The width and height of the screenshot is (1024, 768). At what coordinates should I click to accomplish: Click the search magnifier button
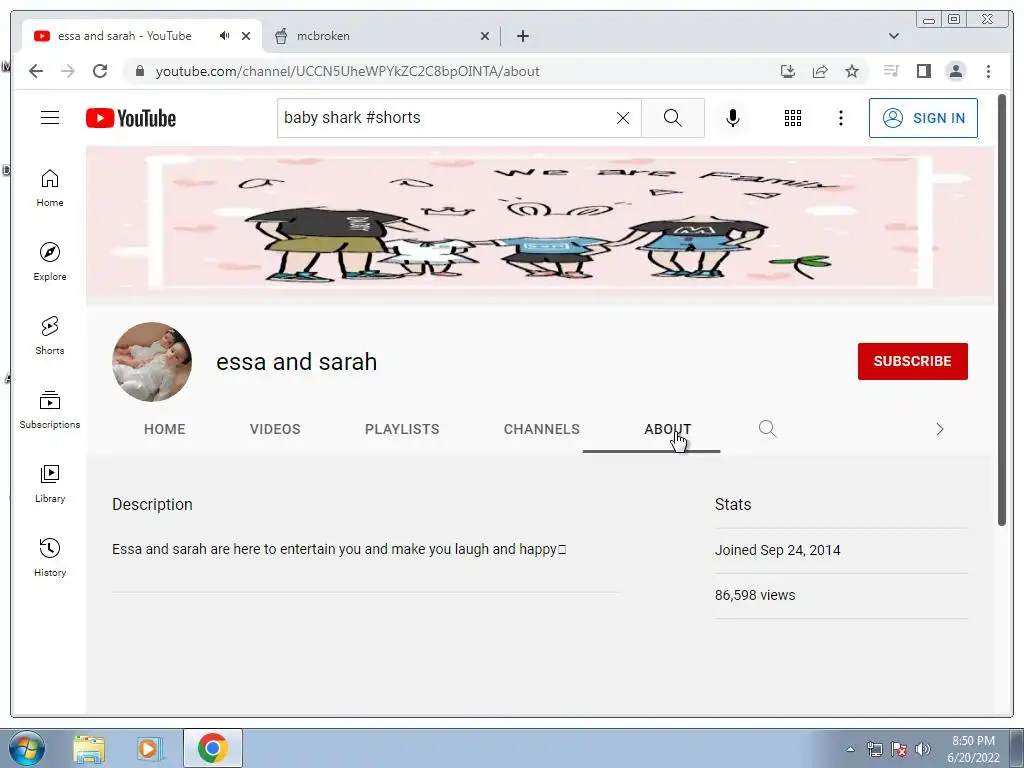tap(673, 118)
